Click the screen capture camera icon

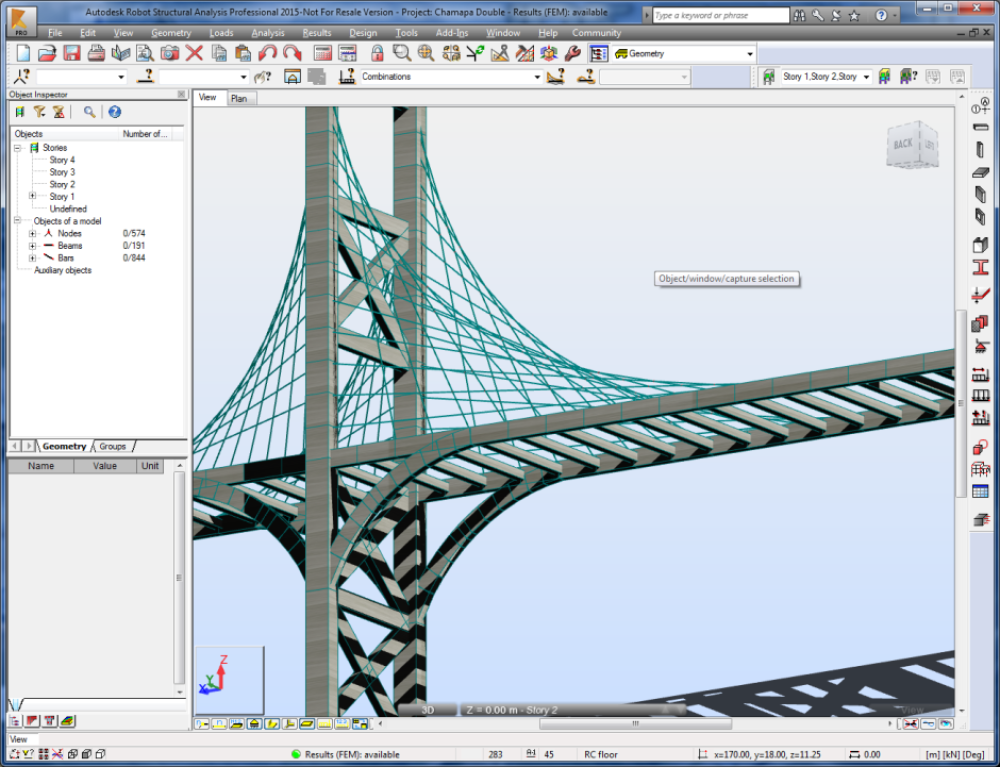click(170, 53)
